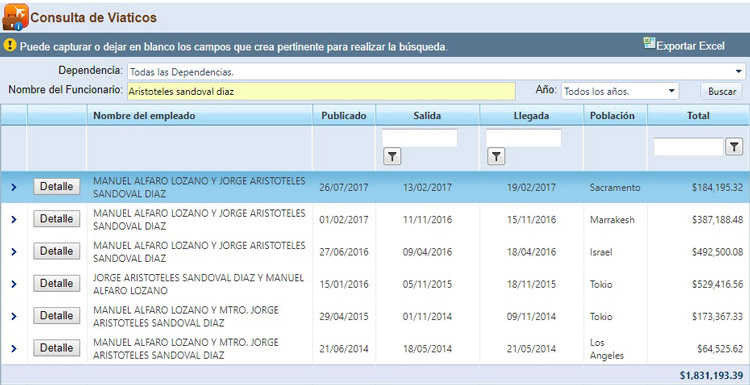
Task: Expand the 05/11/2015 Tokio trip row
Action: (13, 284)
